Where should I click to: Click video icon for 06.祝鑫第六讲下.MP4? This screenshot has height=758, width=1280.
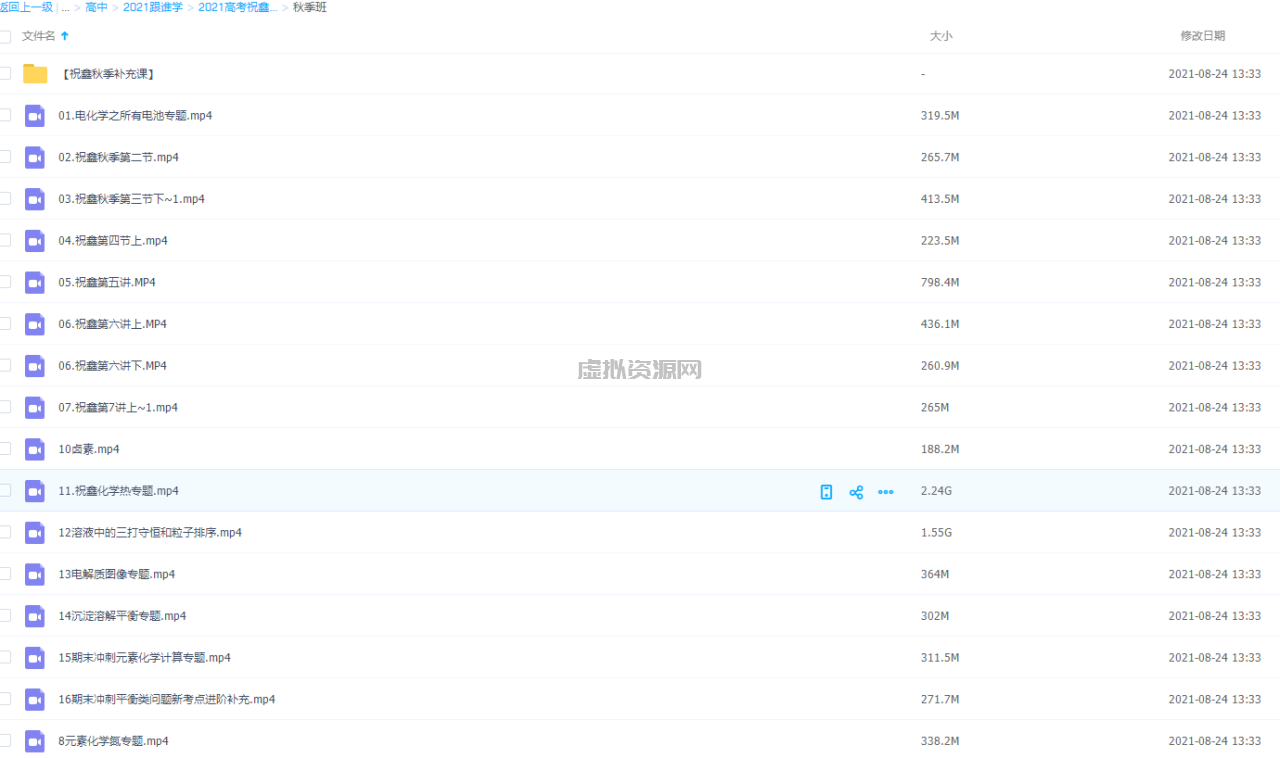tap(35, 365)
